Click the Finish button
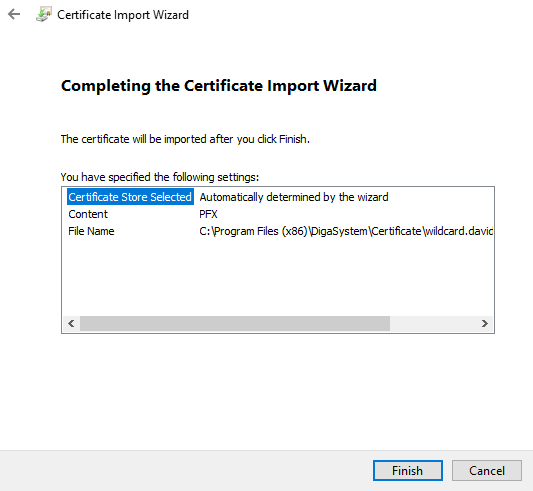 click(x=408, y=471)
